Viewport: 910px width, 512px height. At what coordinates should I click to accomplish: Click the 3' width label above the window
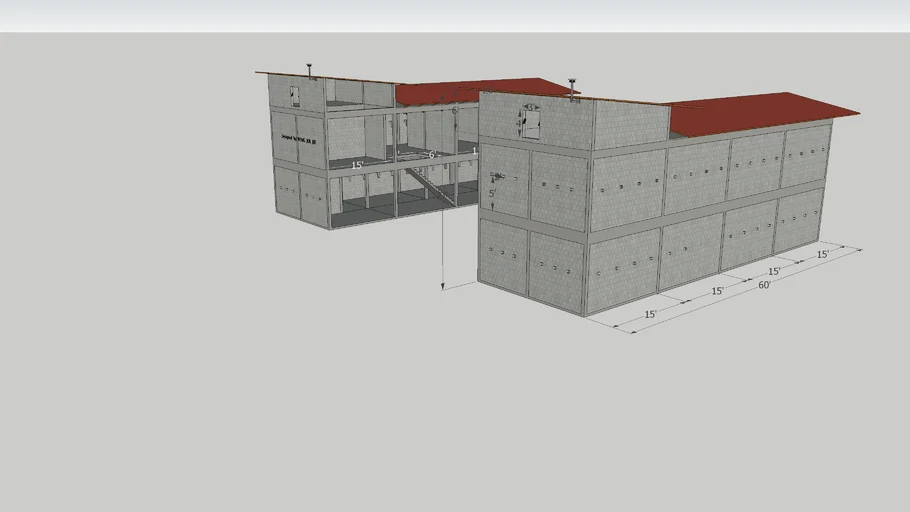point(531,107)
